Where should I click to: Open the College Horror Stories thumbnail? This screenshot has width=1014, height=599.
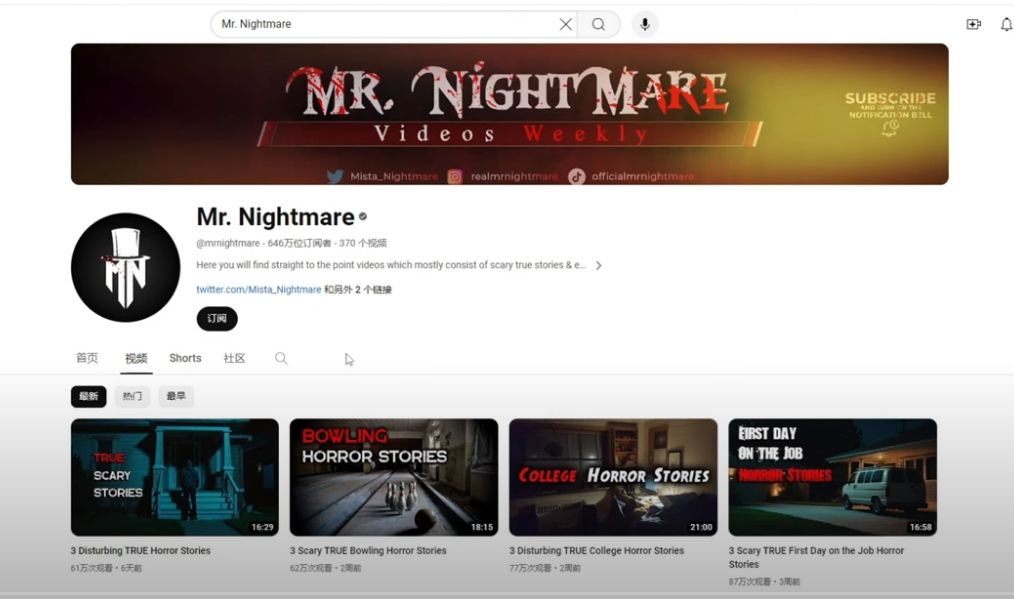click(613, 477)
